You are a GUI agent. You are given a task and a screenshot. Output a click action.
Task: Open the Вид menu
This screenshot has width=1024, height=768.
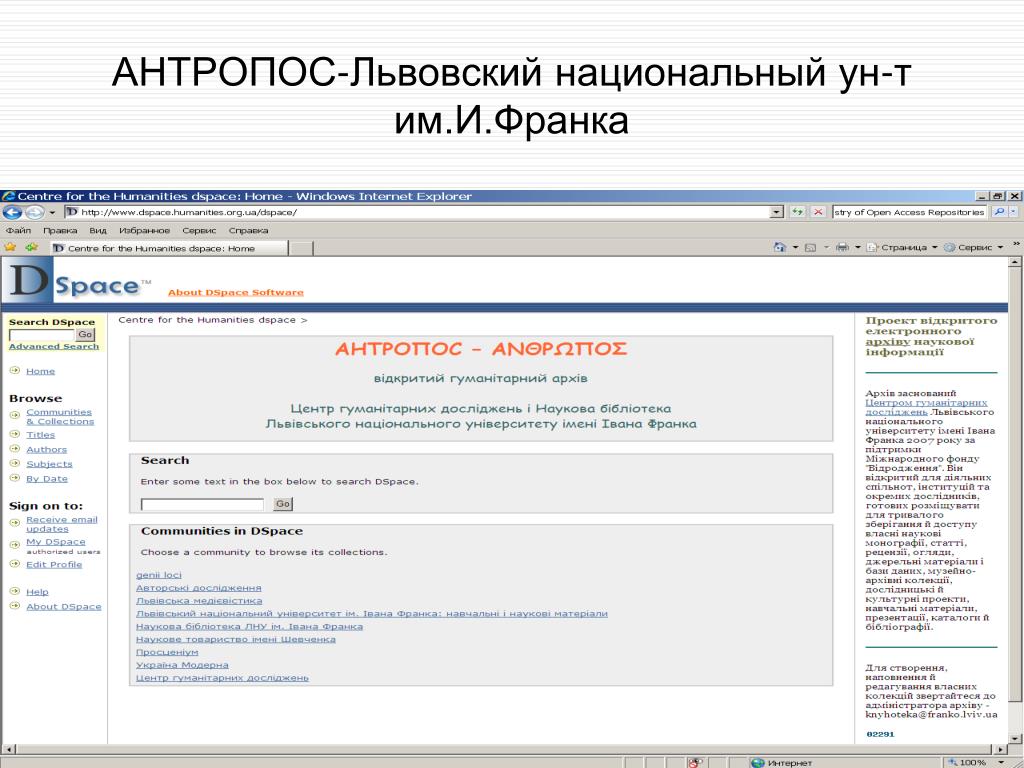98,231
